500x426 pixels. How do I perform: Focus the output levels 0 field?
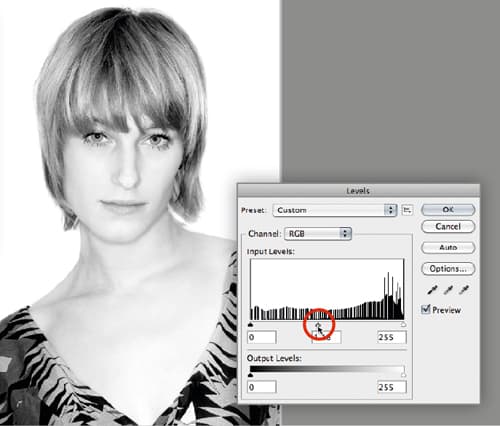[262, 387]
